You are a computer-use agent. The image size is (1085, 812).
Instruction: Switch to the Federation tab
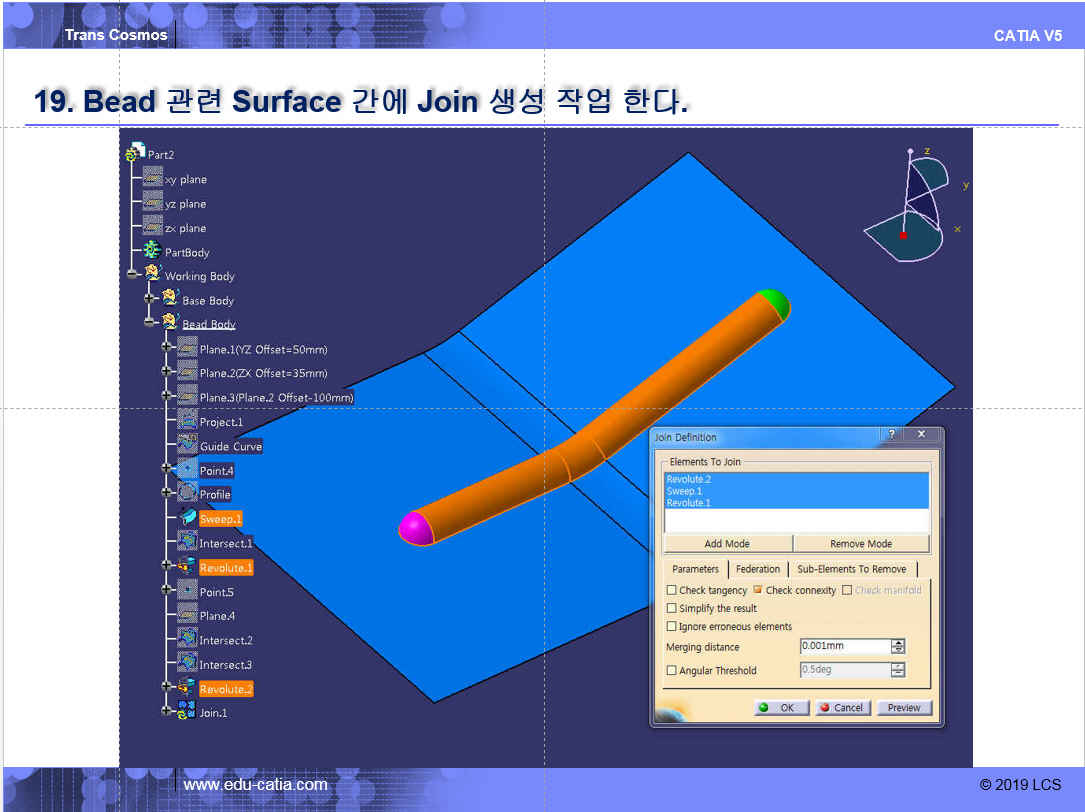757,569
